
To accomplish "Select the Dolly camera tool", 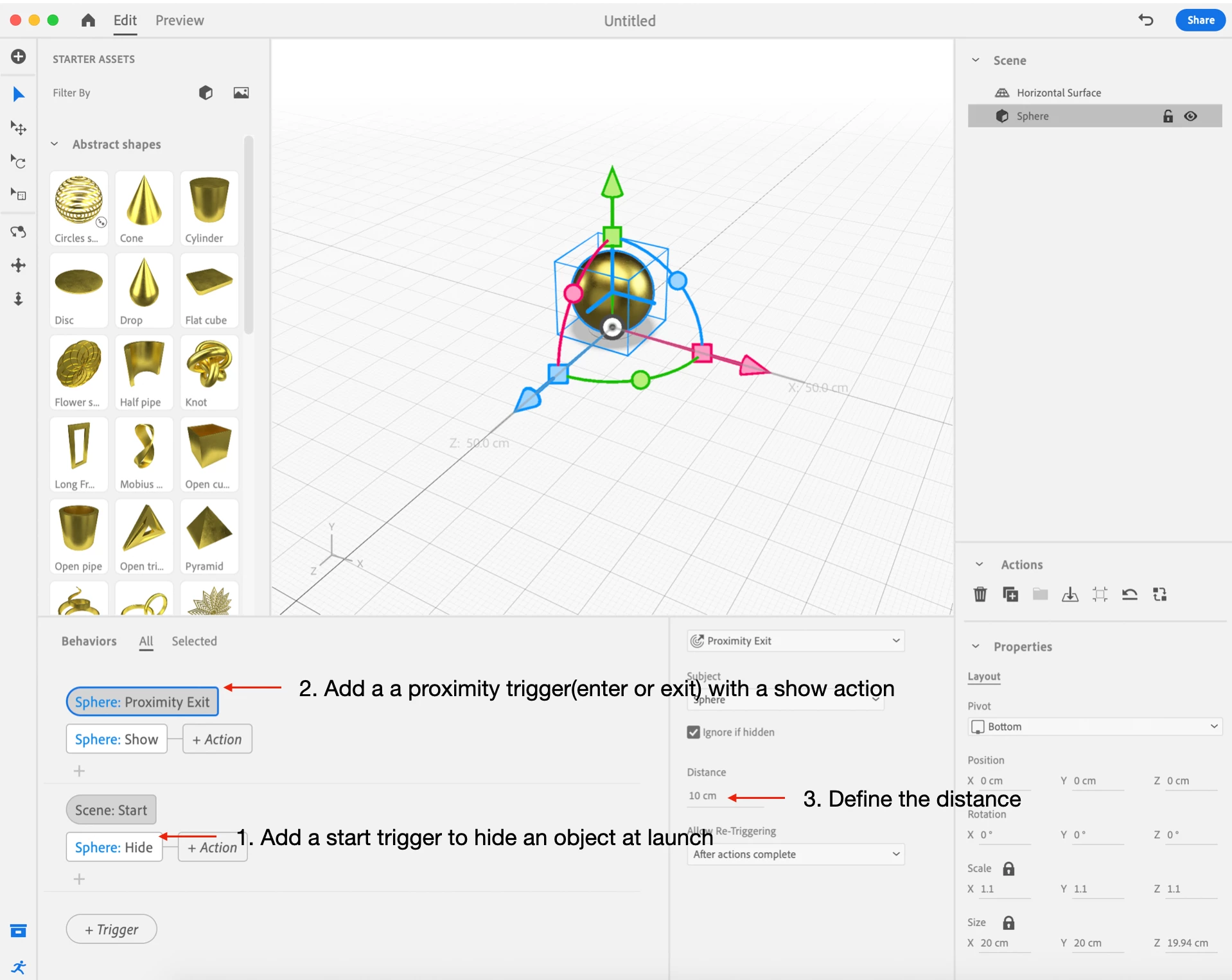I will pos(19,299).
